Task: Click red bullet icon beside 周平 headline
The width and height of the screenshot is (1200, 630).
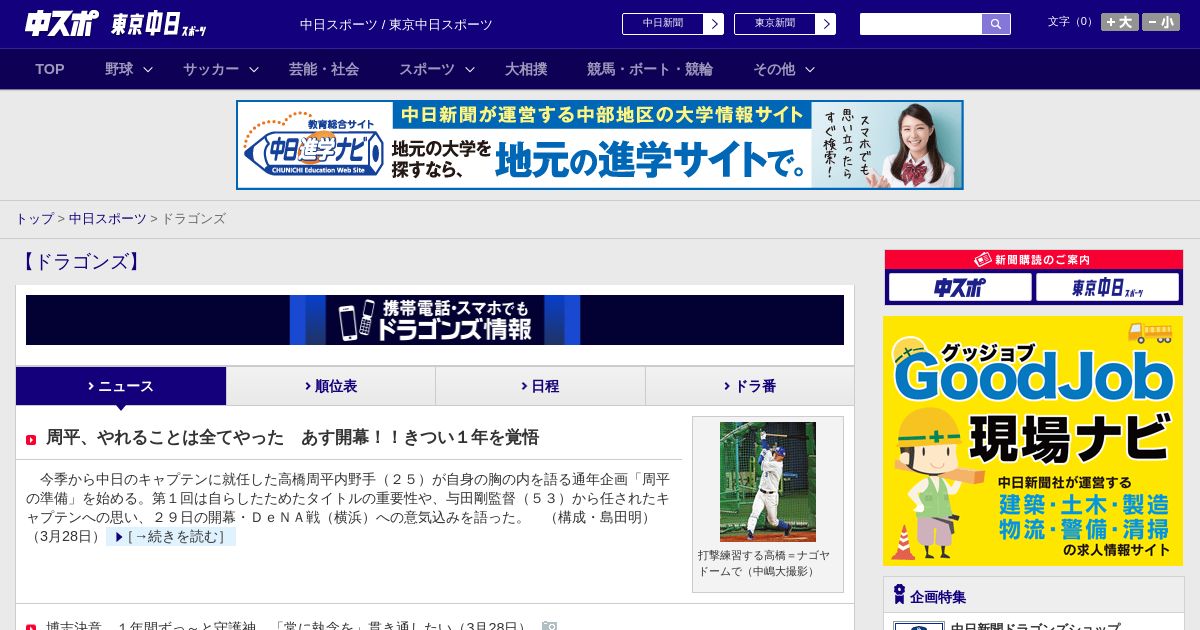Action: pyautogui.click(x=31, y=440)
